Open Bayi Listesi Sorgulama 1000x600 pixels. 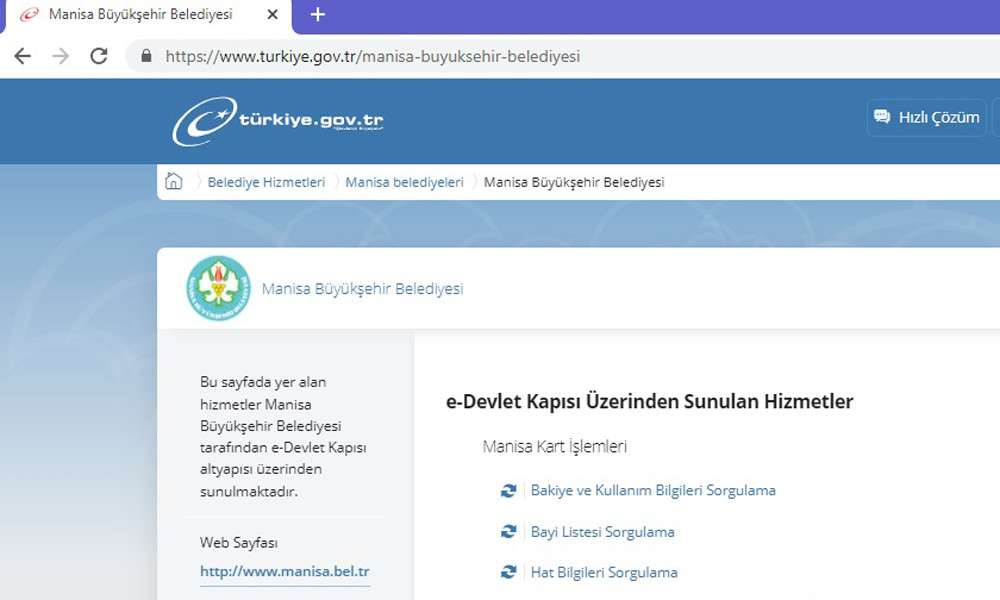(x=602, y=532)
